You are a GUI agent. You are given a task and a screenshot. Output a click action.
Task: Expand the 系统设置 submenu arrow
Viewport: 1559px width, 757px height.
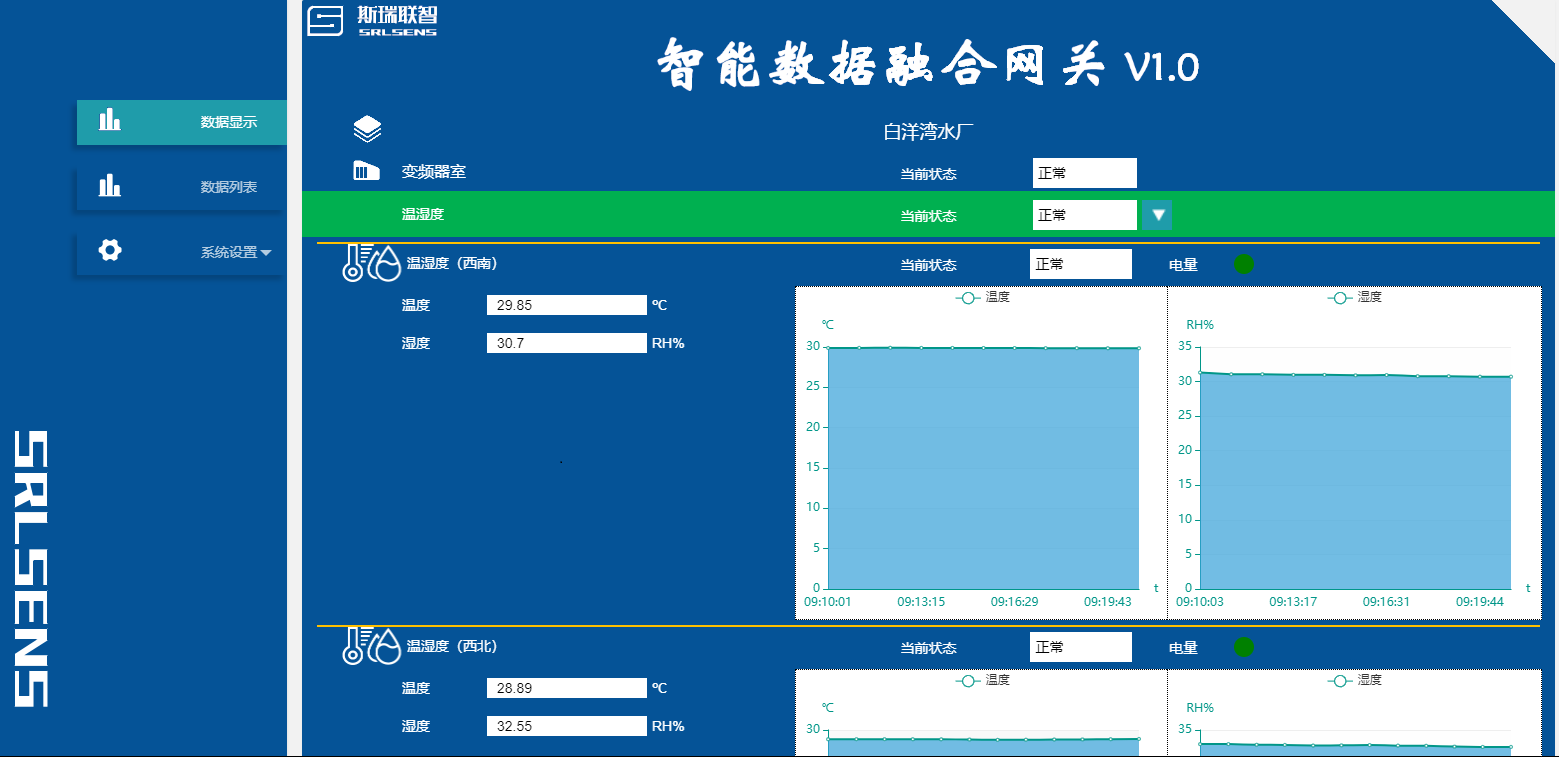point(266,253)
